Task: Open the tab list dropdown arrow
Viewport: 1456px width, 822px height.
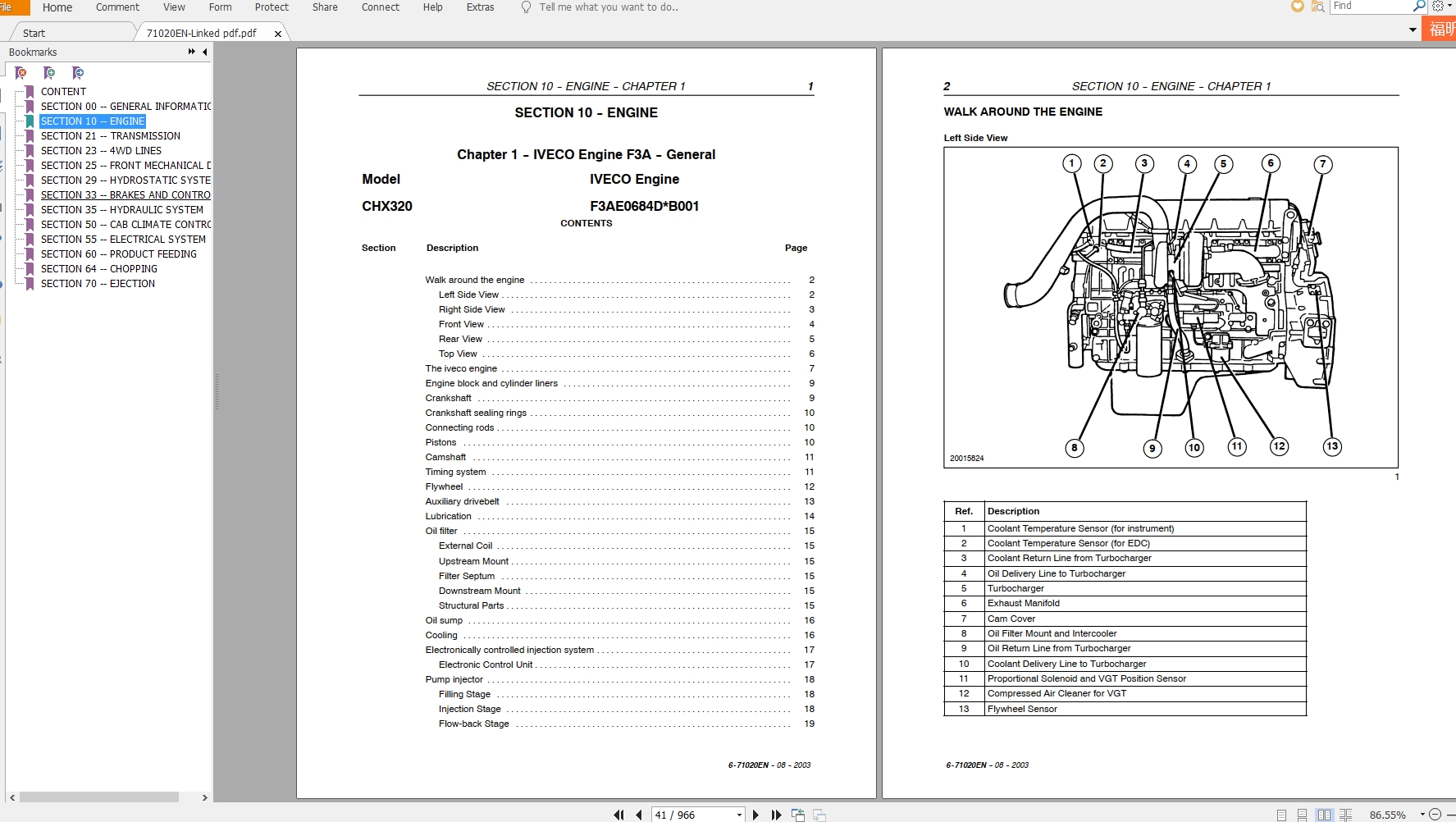Action: tap(1413, 30)
